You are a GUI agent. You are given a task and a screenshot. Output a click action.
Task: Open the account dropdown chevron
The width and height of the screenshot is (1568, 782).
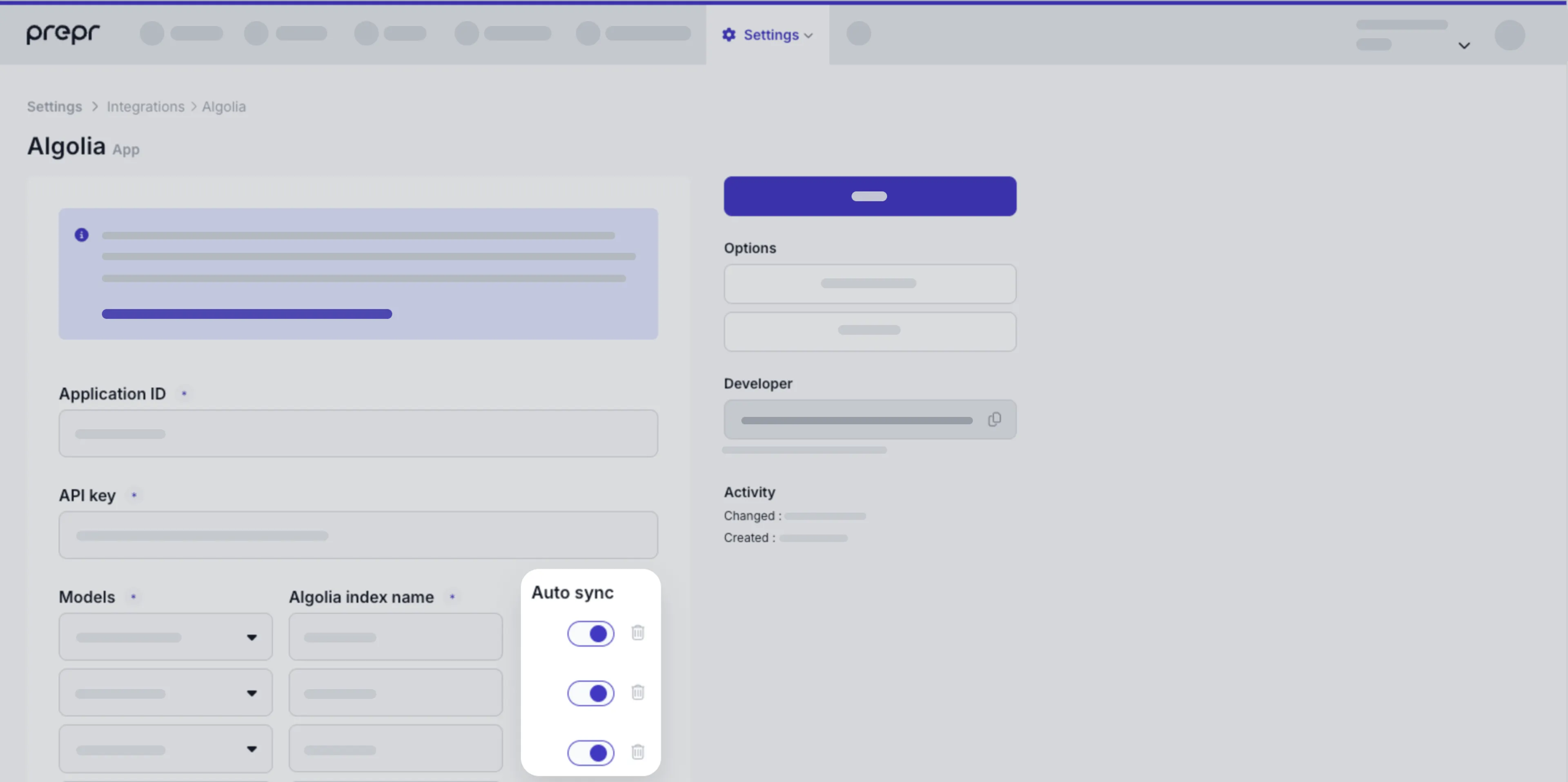(1464, 46)
